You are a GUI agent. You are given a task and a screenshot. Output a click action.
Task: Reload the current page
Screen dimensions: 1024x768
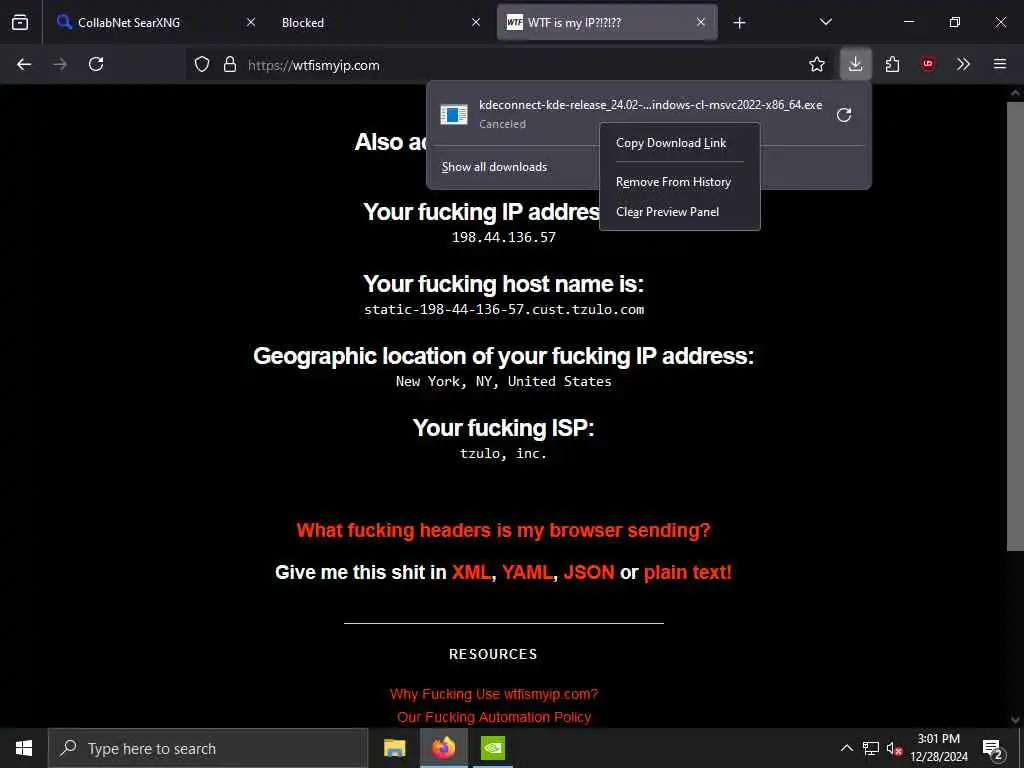96,64
